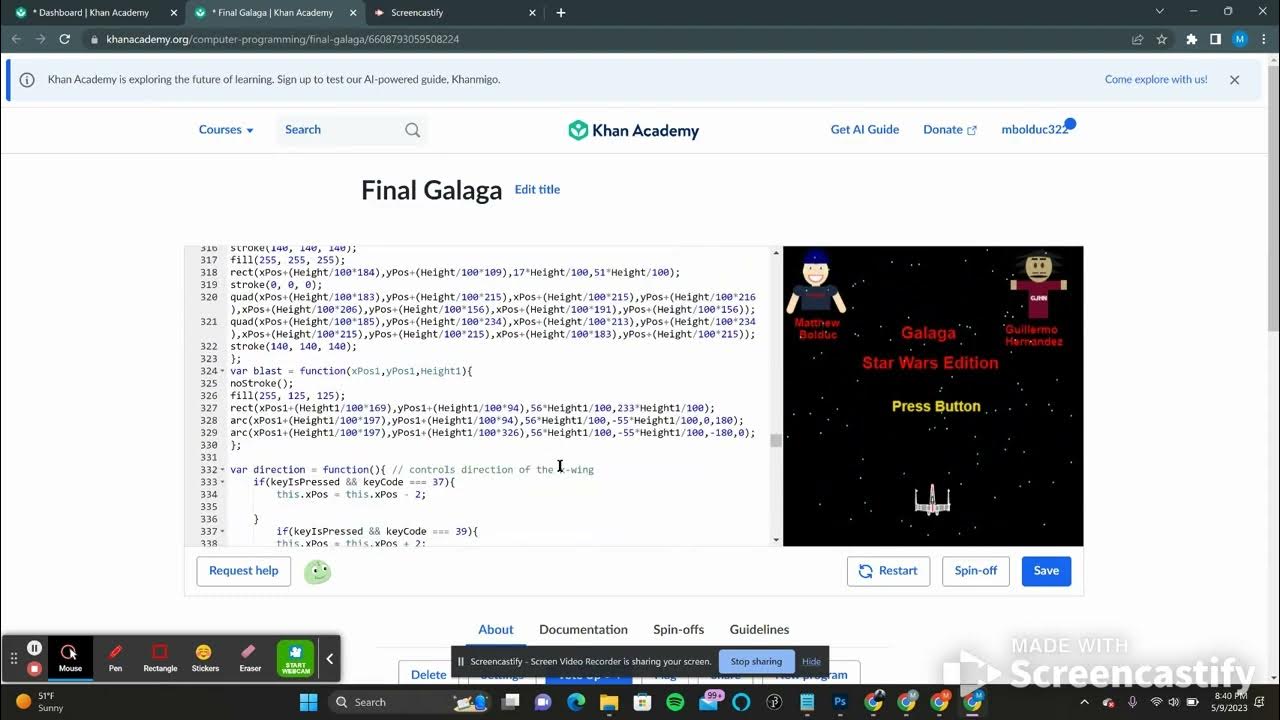Go to the Khan Academy logo home
This screenshot has height=720, width=1280.
pos(634,130)
